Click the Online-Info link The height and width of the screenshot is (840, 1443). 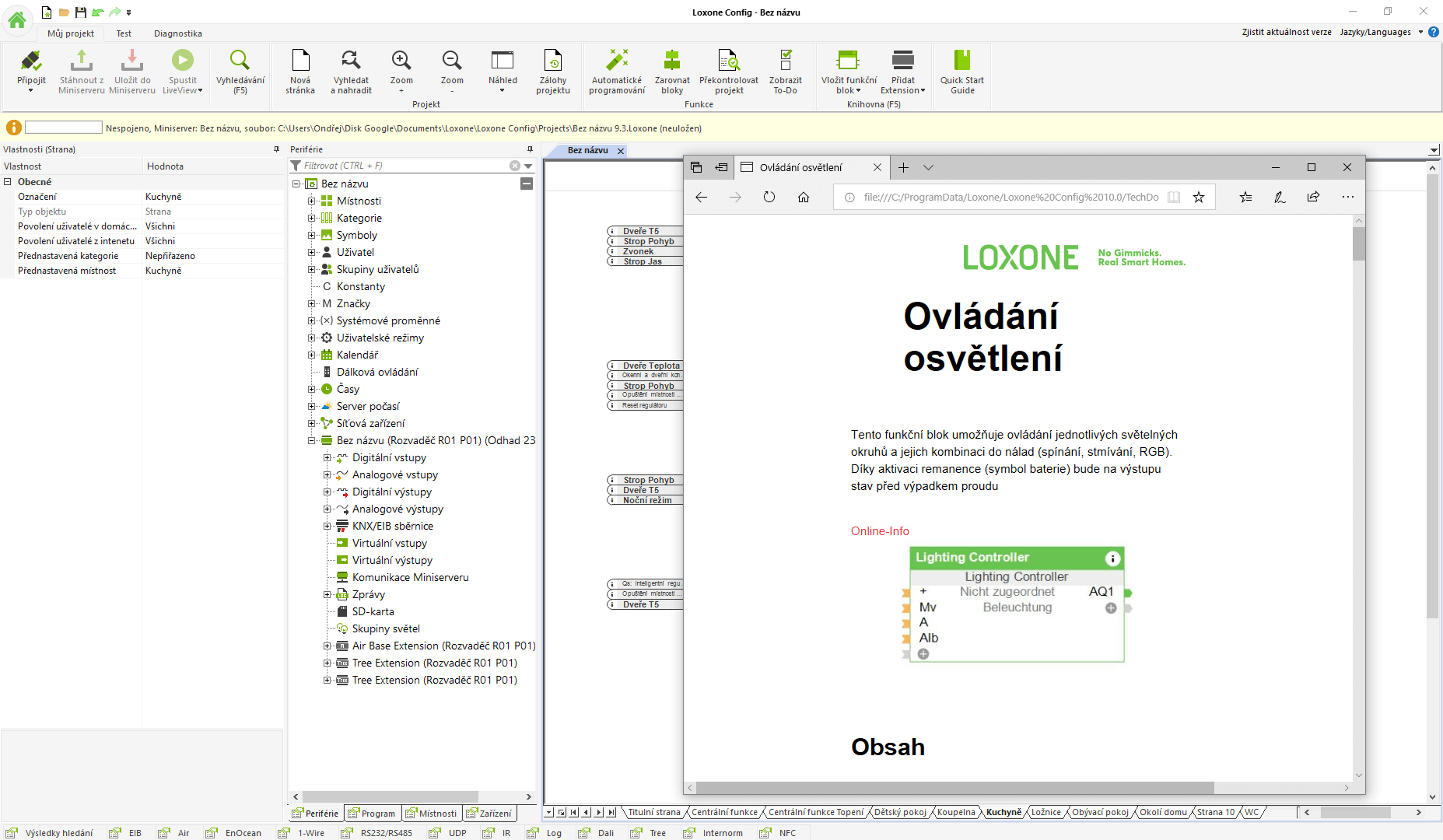879,531
